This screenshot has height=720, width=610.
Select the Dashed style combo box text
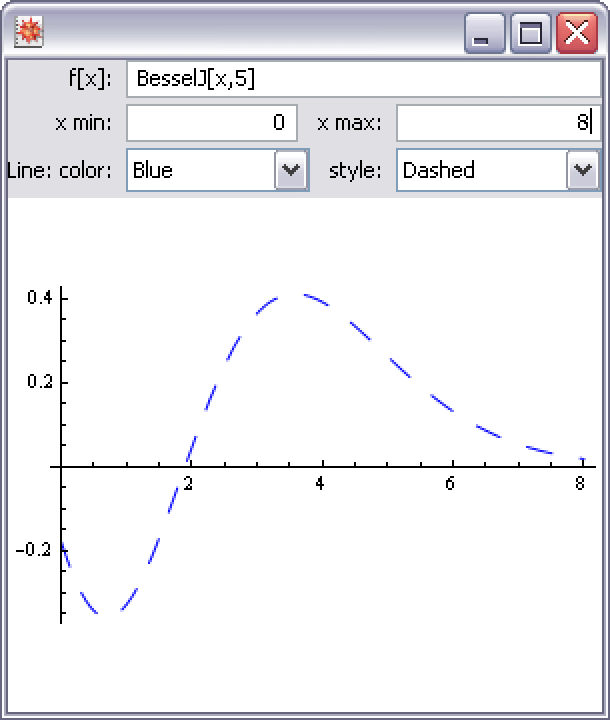point(480,170)
